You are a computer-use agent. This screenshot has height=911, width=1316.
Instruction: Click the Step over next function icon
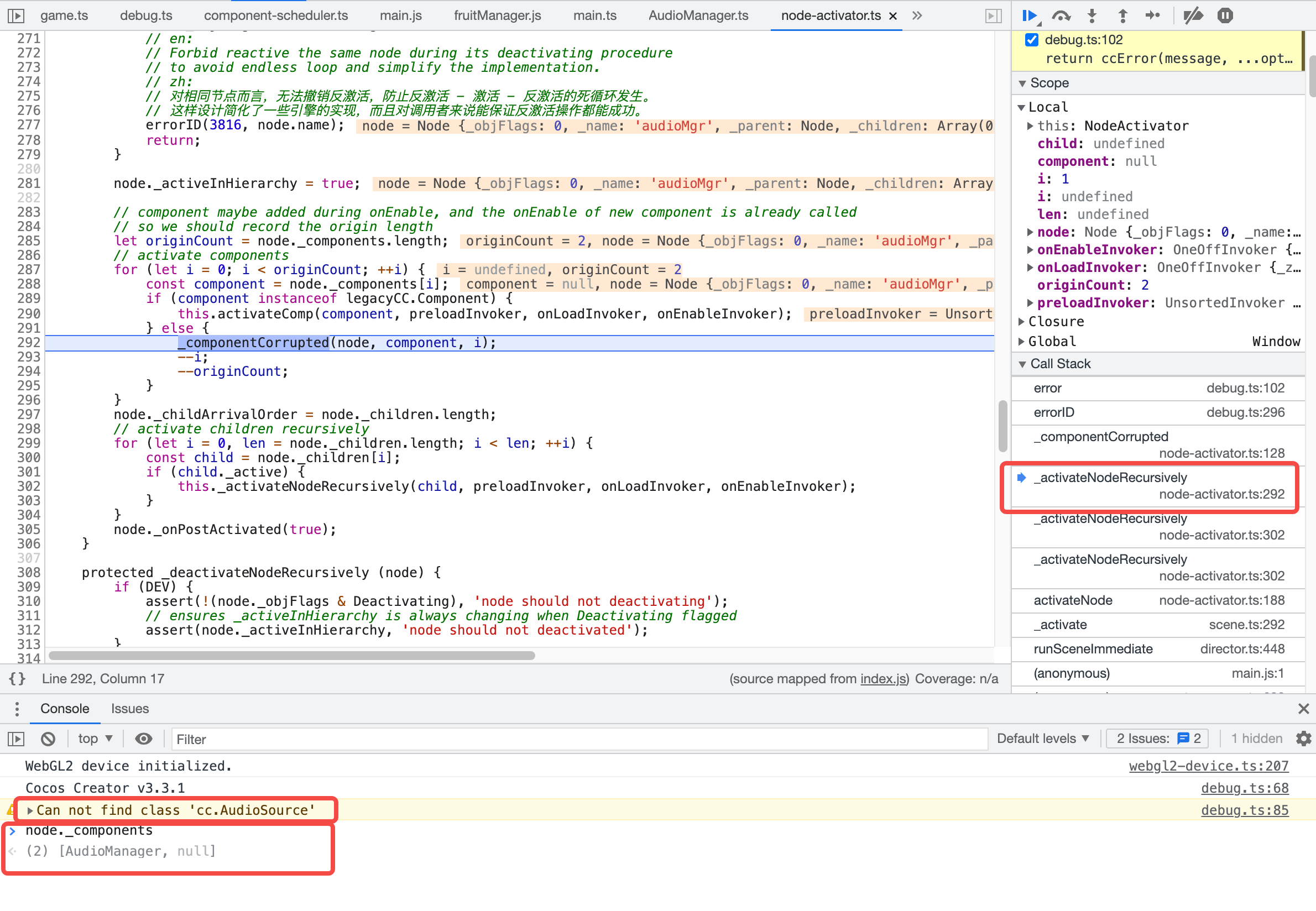click(1061, 15)
